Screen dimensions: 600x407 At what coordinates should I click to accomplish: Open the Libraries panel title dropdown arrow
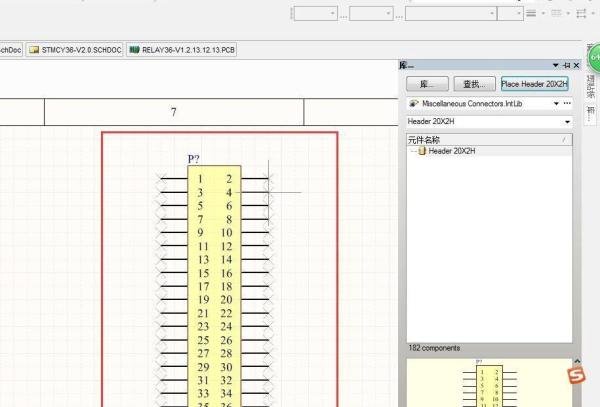point(556,65)
